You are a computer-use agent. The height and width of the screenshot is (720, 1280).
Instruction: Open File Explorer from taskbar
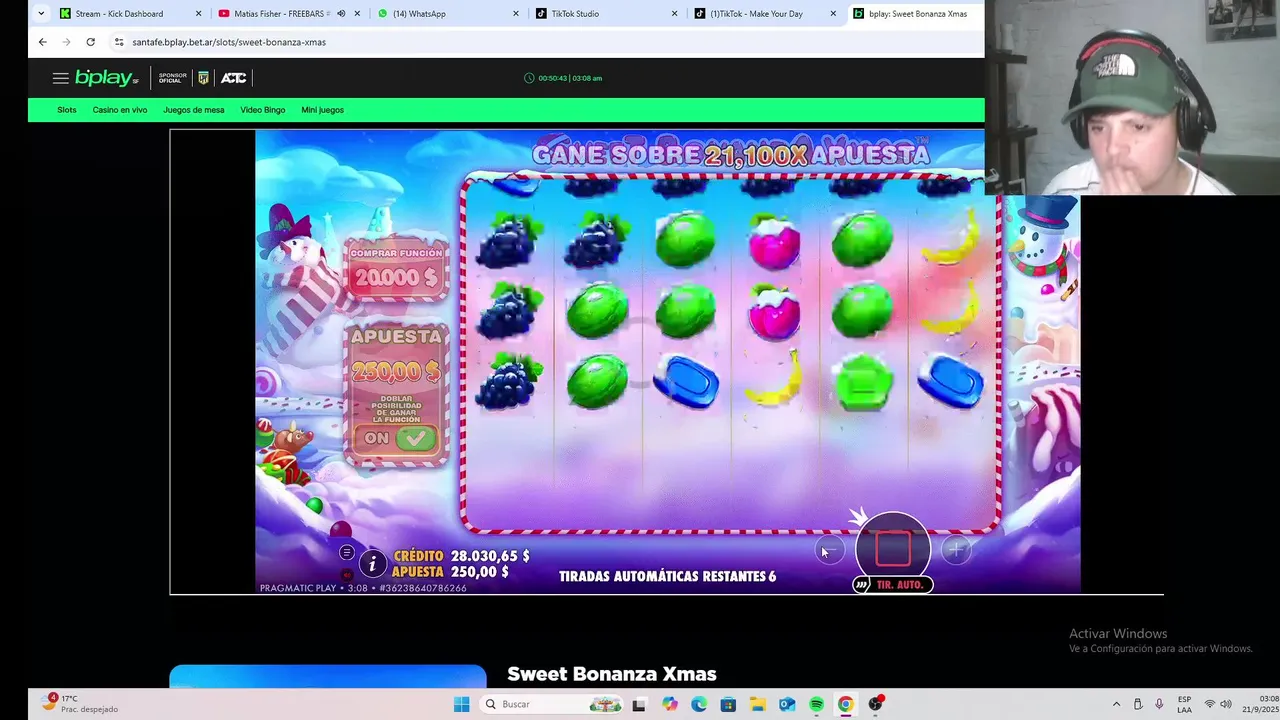pos(758,704)
